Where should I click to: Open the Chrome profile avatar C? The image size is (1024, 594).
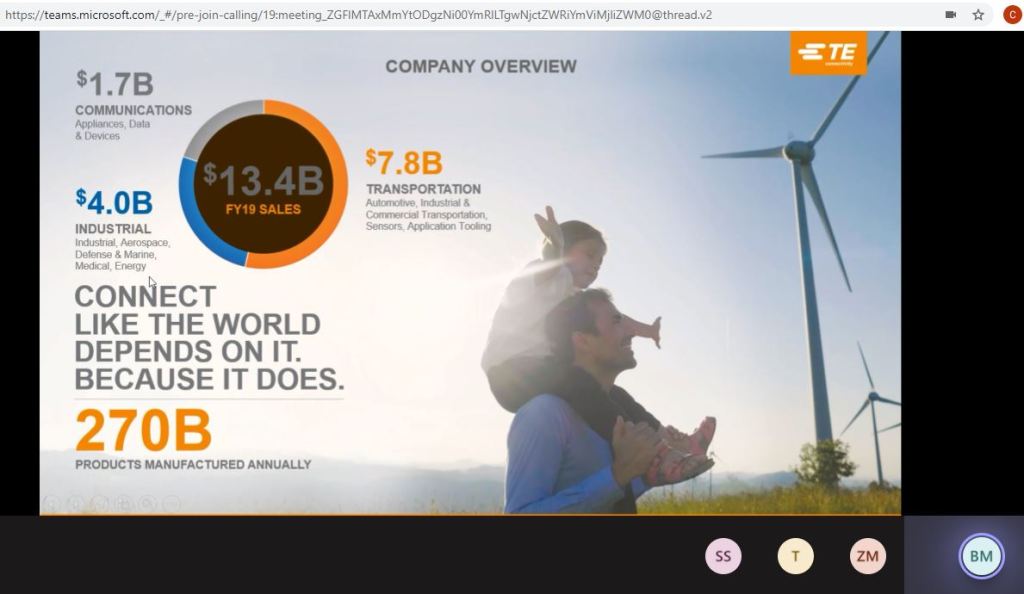1011,15
